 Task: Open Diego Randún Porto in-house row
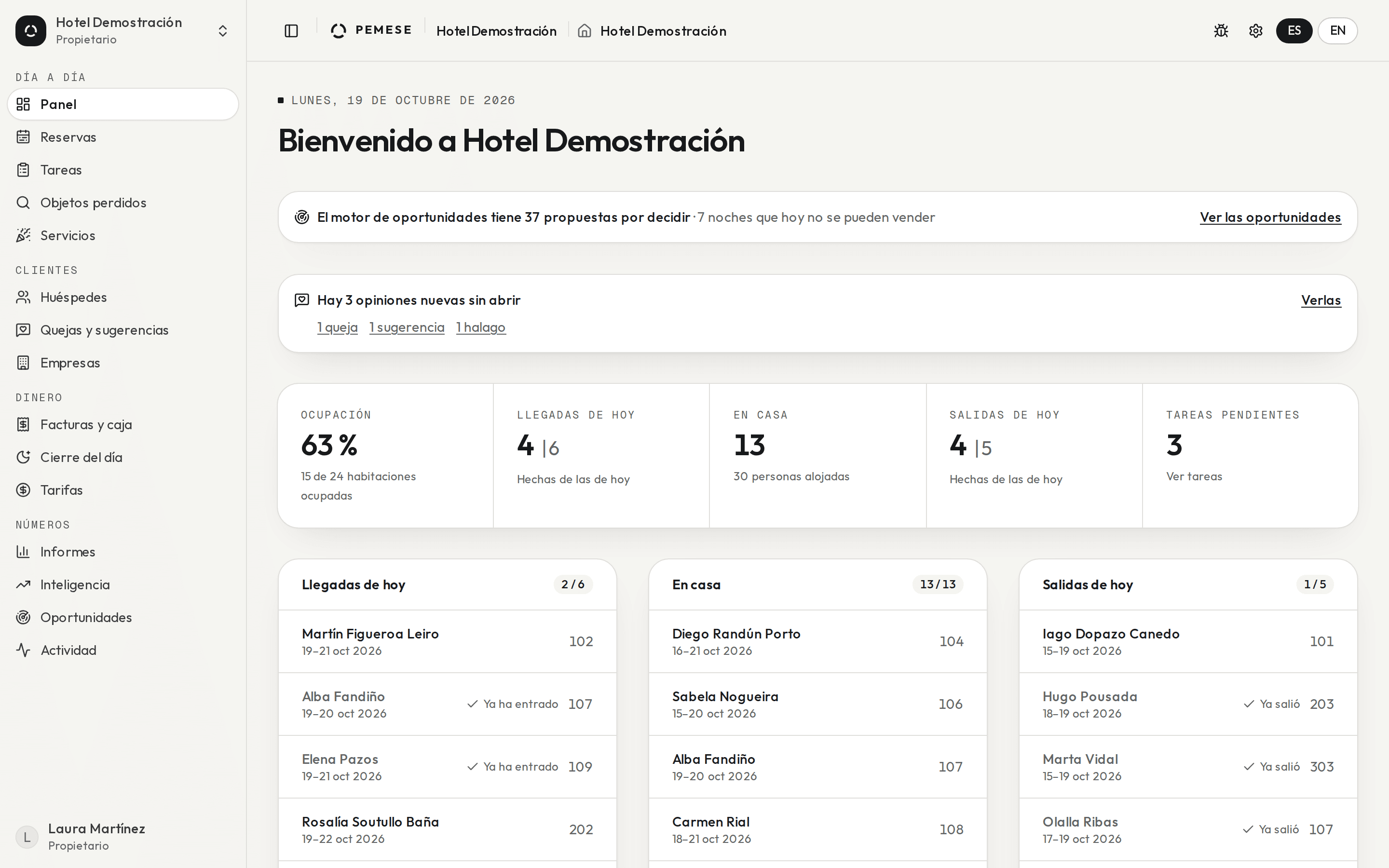coord(818,641)
